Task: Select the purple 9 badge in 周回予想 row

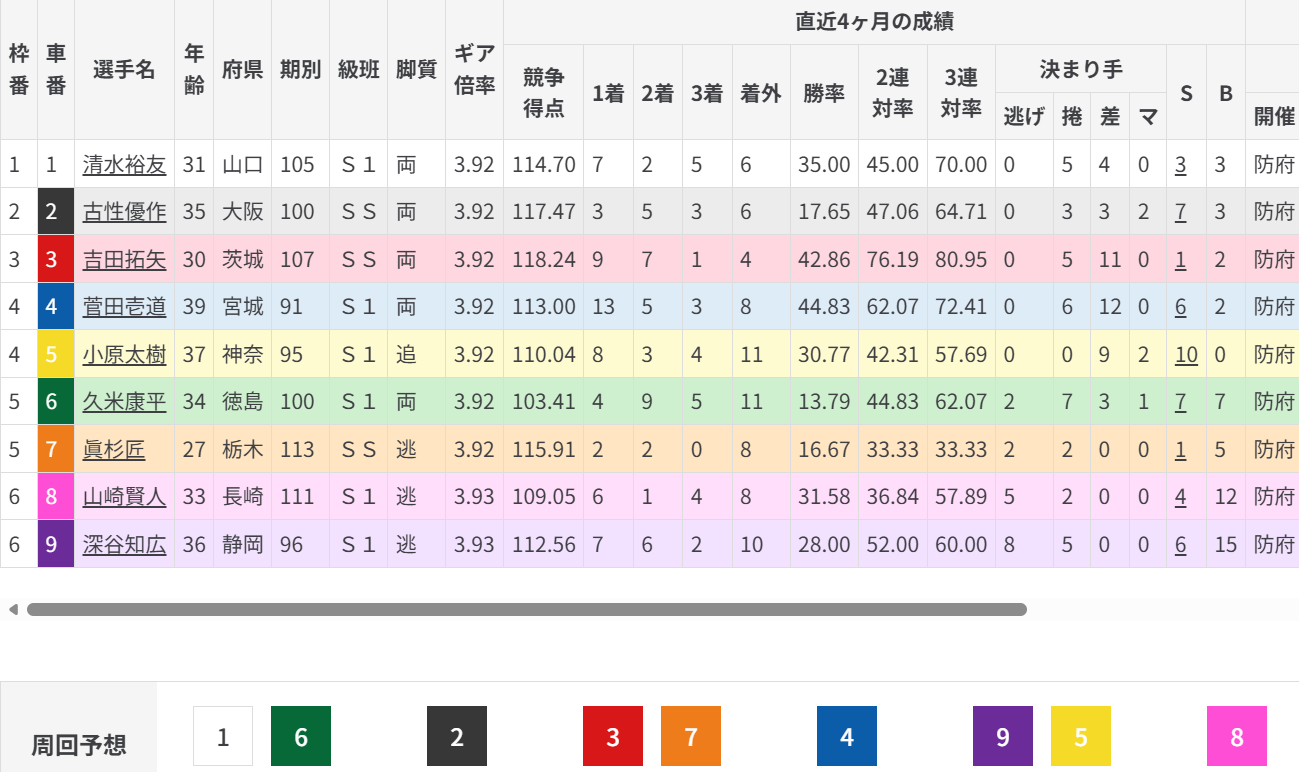Action: 1003,737
